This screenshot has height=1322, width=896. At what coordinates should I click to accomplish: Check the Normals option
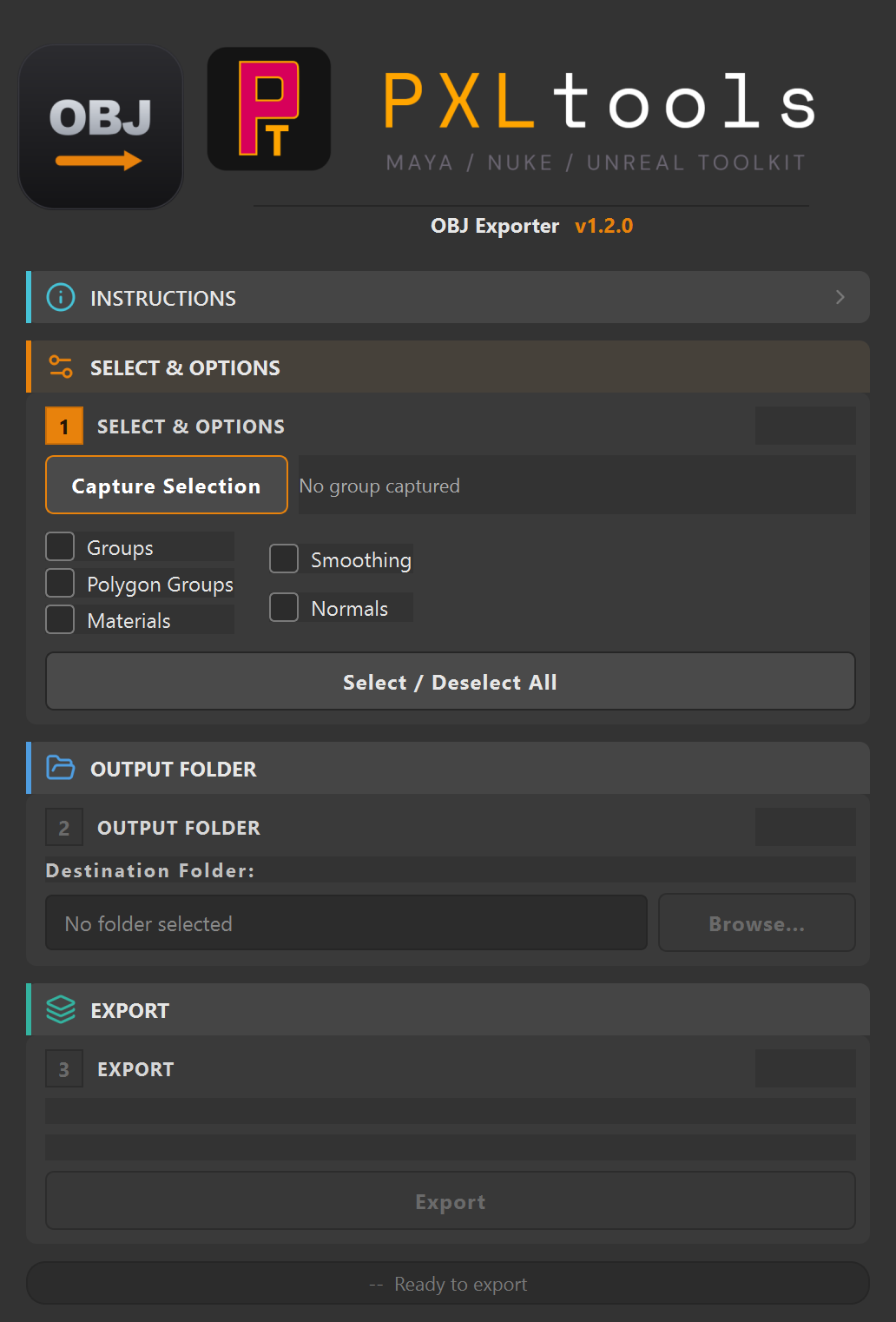[284, 607]
